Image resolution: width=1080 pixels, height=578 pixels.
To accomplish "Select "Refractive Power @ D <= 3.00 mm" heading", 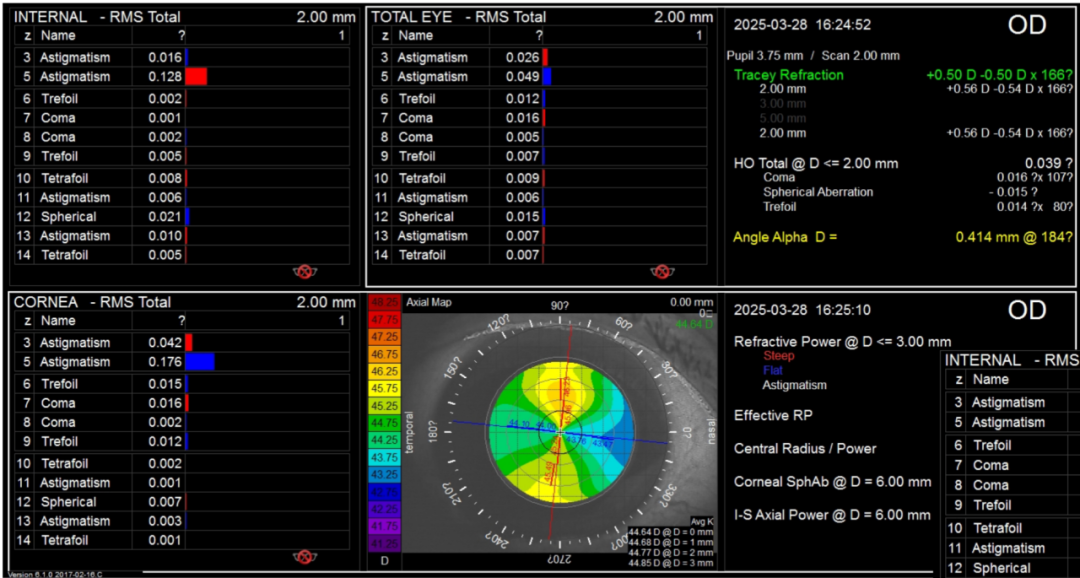I will [843, 342].
